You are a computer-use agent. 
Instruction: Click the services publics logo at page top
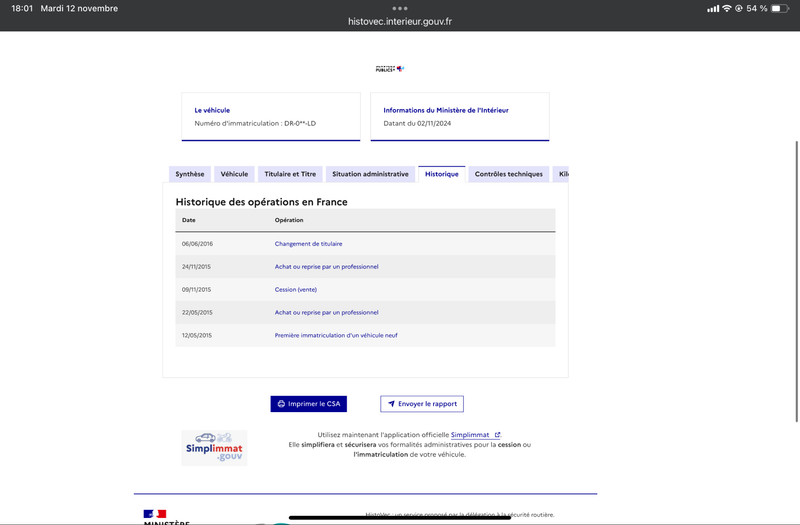(x=390, y=69)
